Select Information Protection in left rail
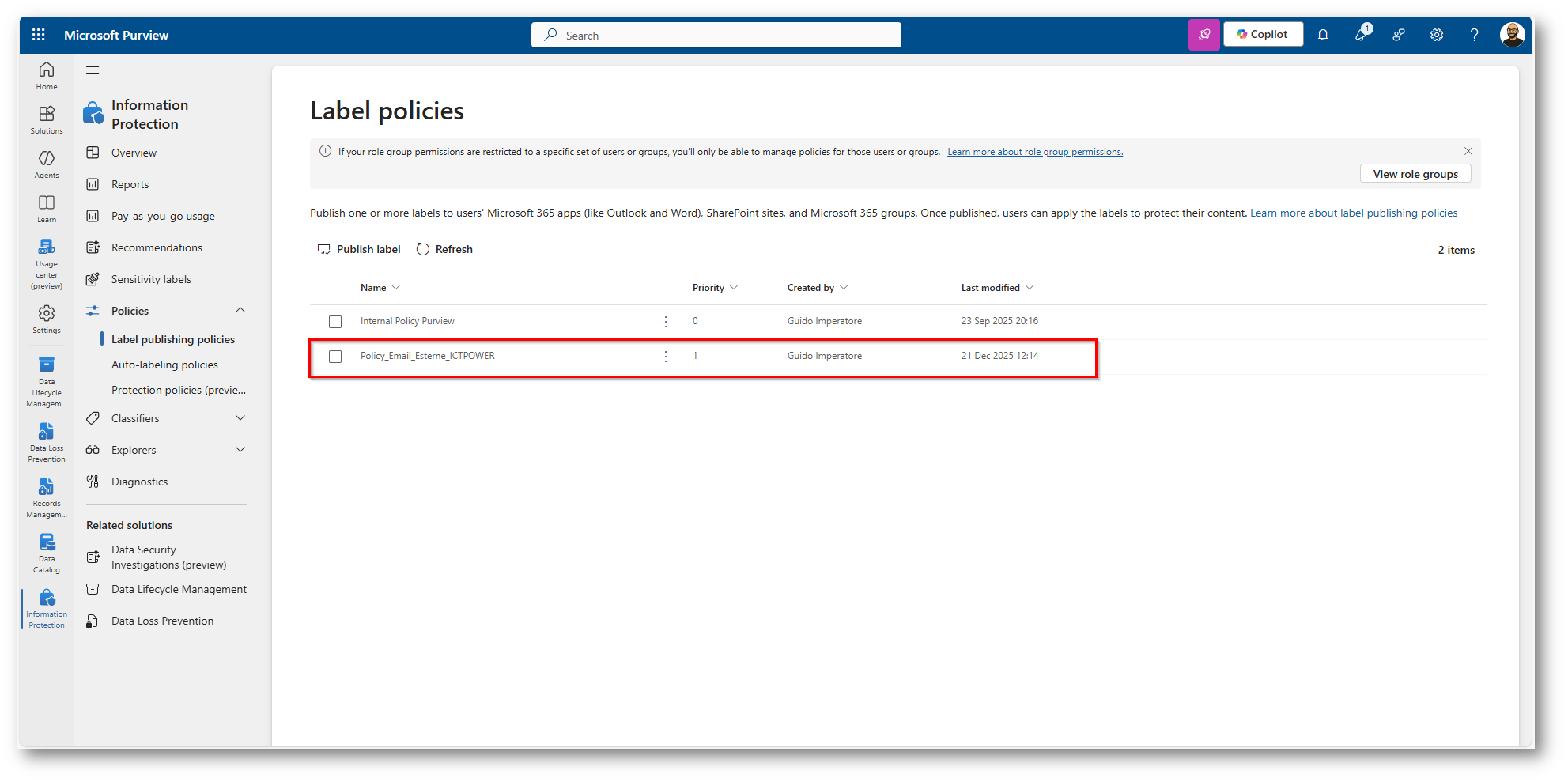 pyautogui.click(x=47, y=609)
